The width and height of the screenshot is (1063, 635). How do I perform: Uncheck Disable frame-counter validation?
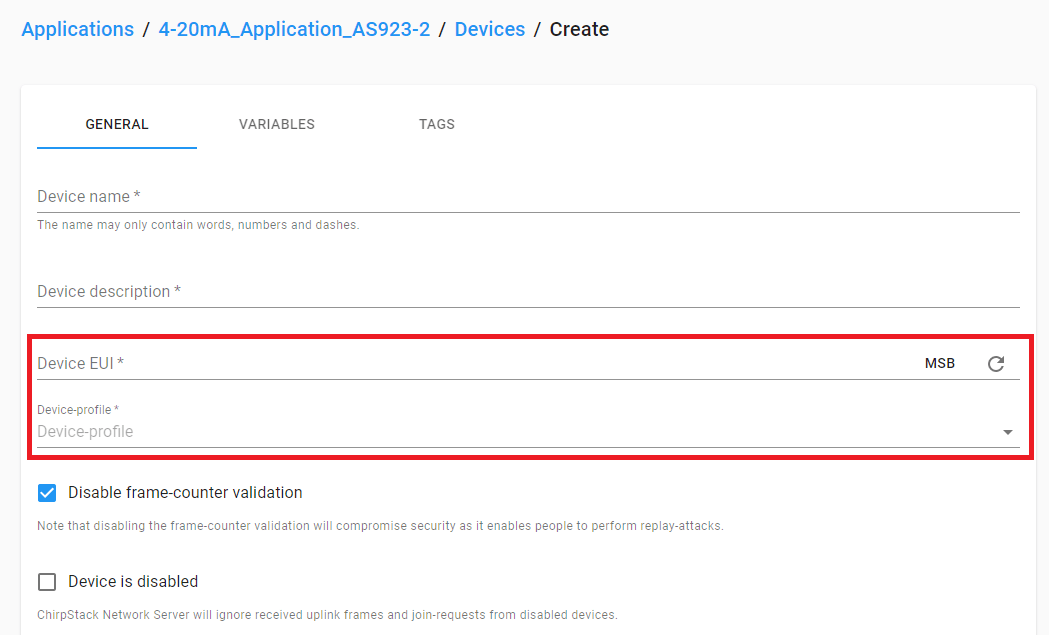(x=47, y=492)
